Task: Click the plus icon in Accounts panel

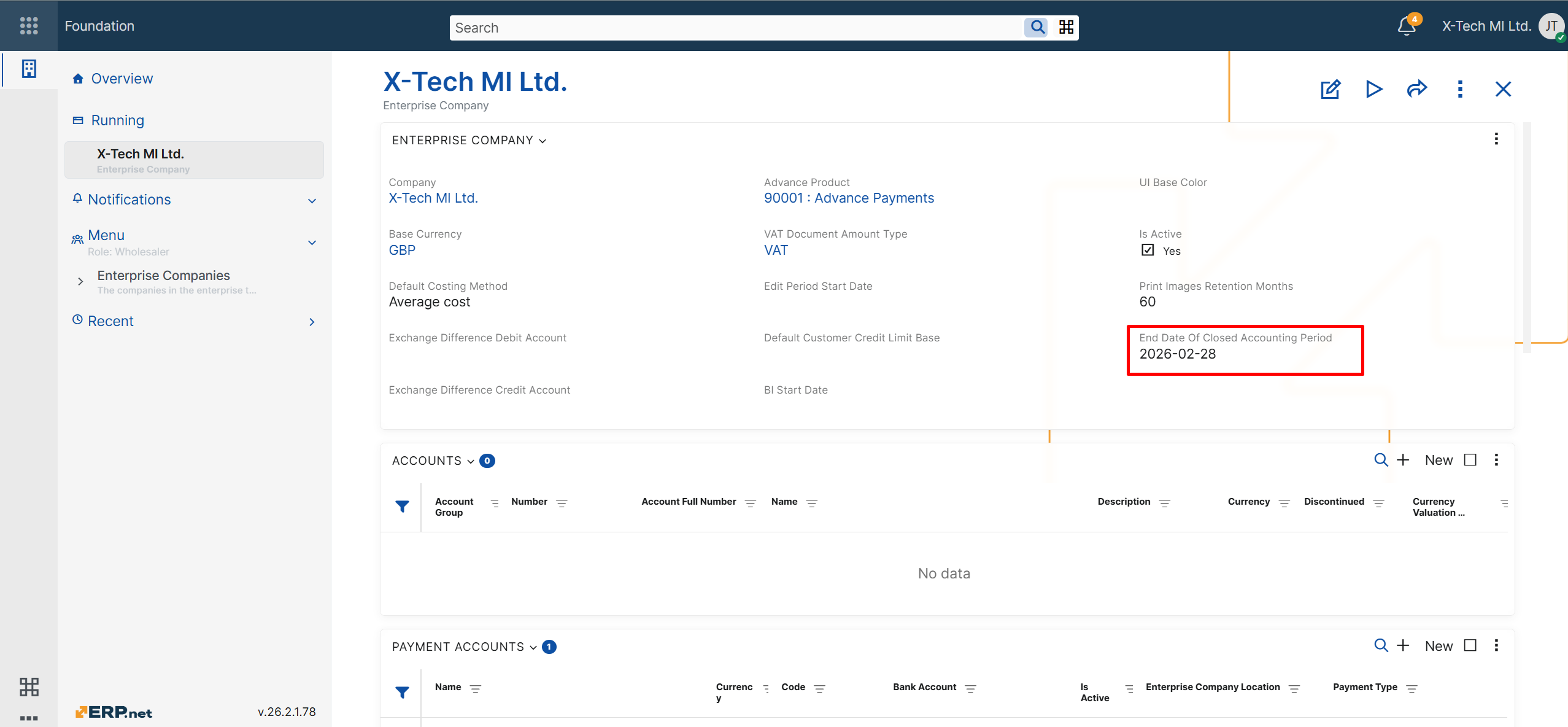Action: point(1403,460)
